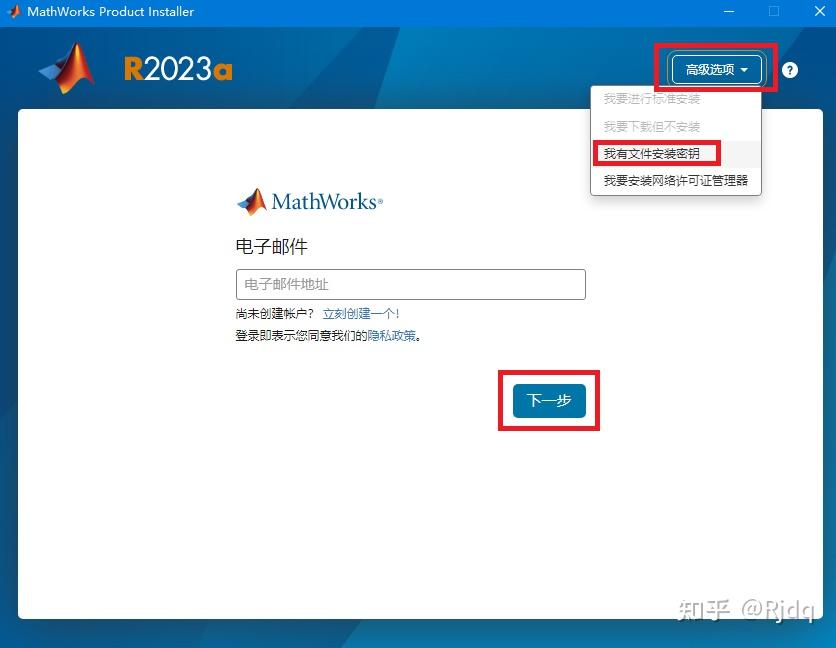The height and width of the screenshot is (648, 836).
Task: Click the help question mark icon
Action: (789, 69)
